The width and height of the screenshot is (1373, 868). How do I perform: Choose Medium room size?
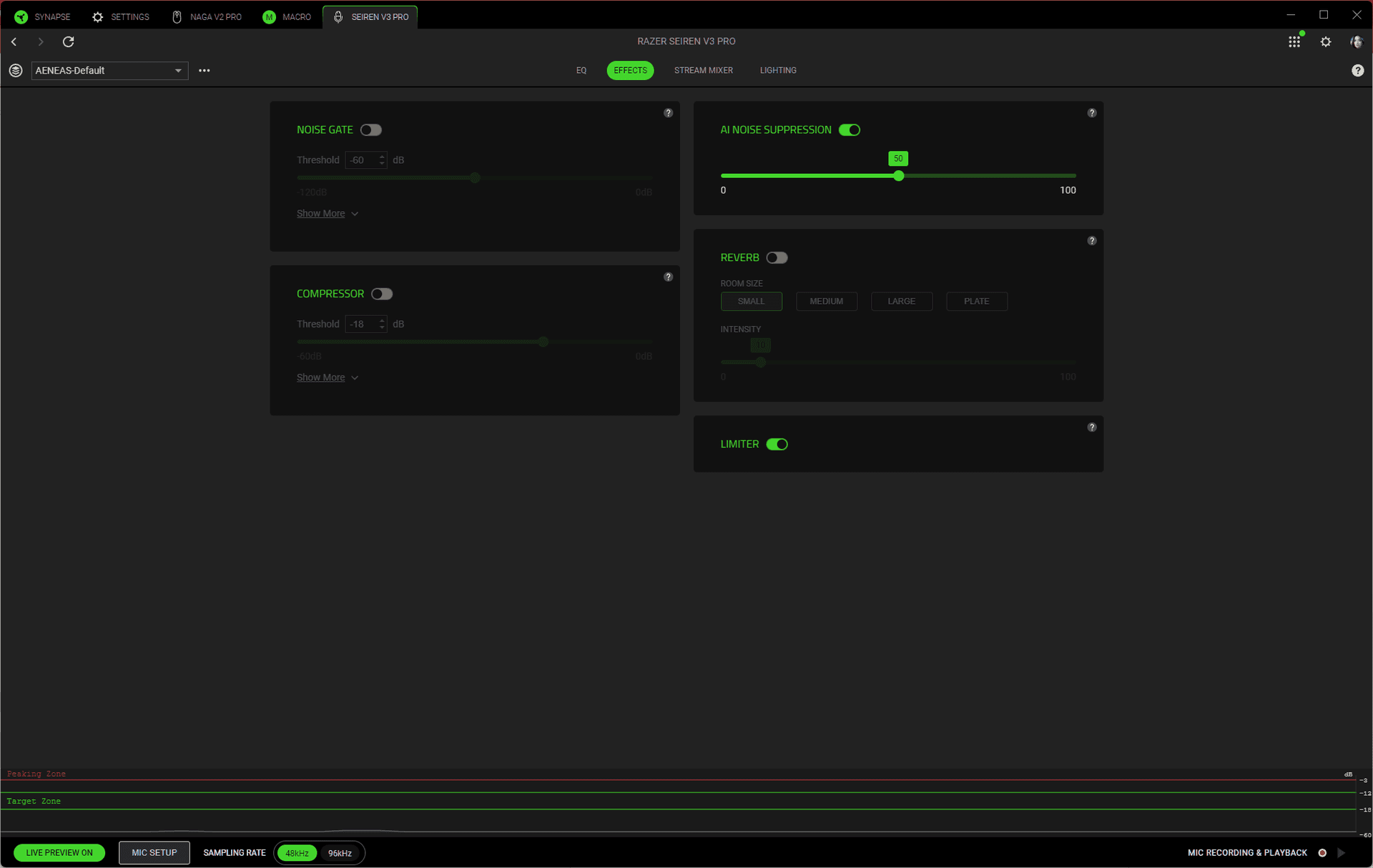pos(827,301)
